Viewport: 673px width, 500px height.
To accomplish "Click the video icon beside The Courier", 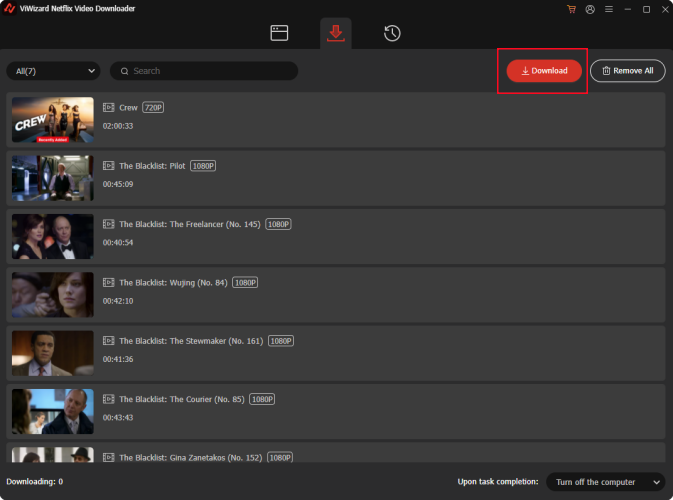I will 109,399.
